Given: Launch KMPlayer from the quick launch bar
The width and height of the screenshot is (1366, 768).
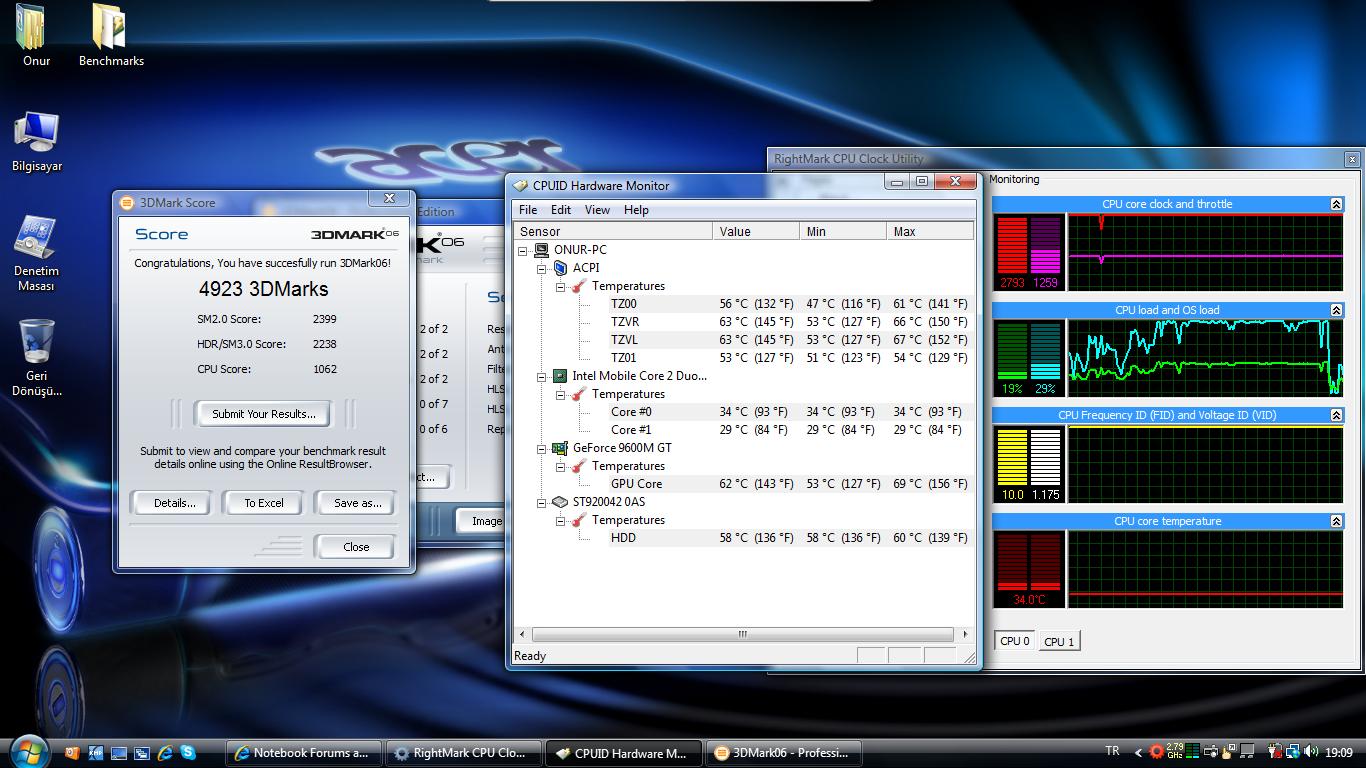Looking at the screenshot, I should click(x=96, y=753).
